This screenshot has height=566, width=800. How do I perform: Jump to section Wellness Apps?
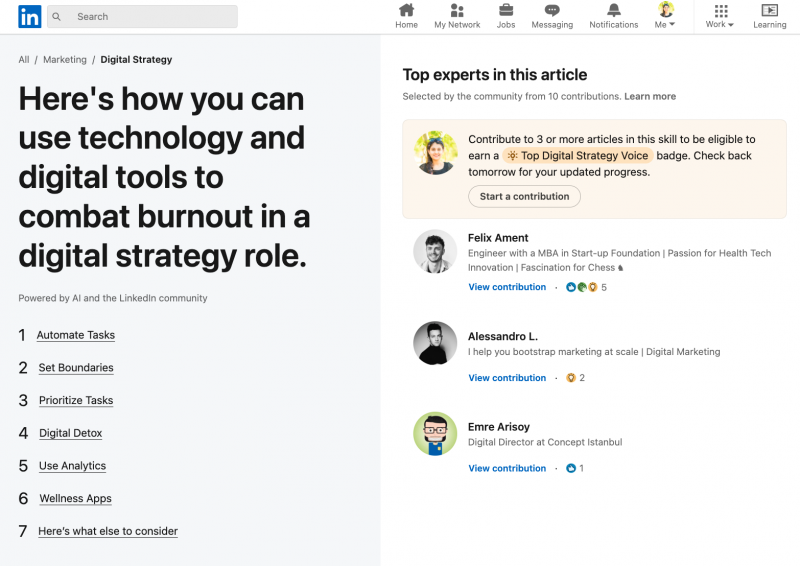pos(76,498)
